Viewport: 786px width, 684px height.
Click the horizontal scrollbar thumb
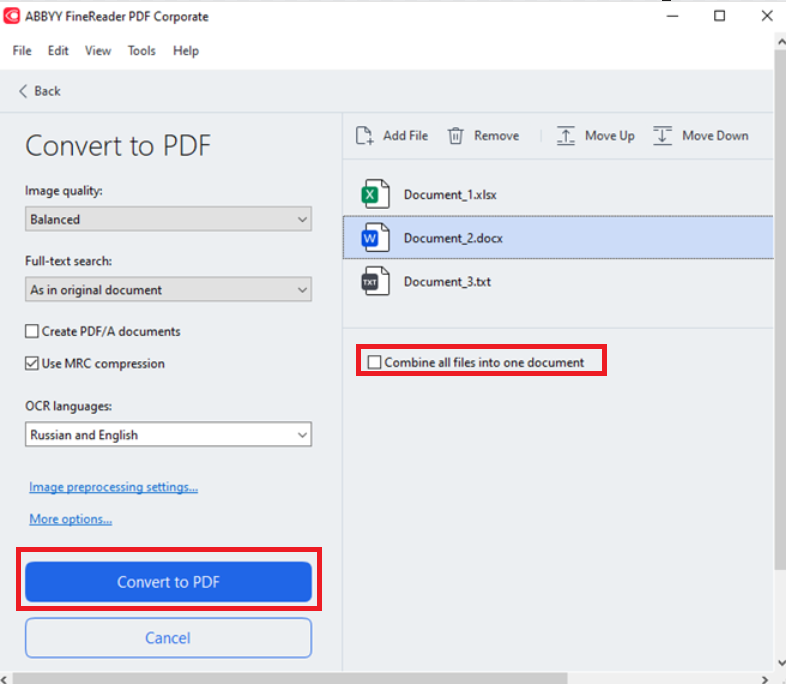[290, 678]
